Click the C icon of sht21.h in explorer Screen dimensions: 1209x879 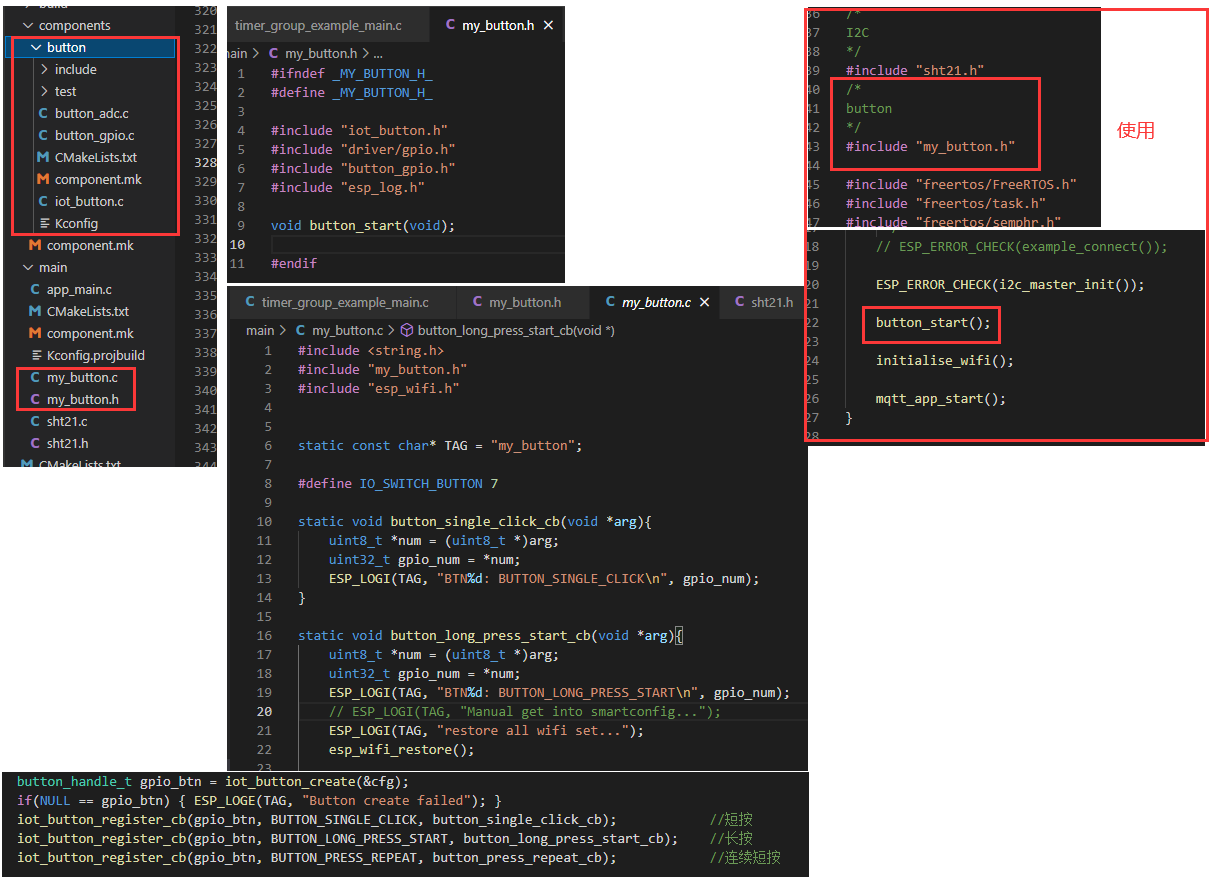tap(35, 443)
